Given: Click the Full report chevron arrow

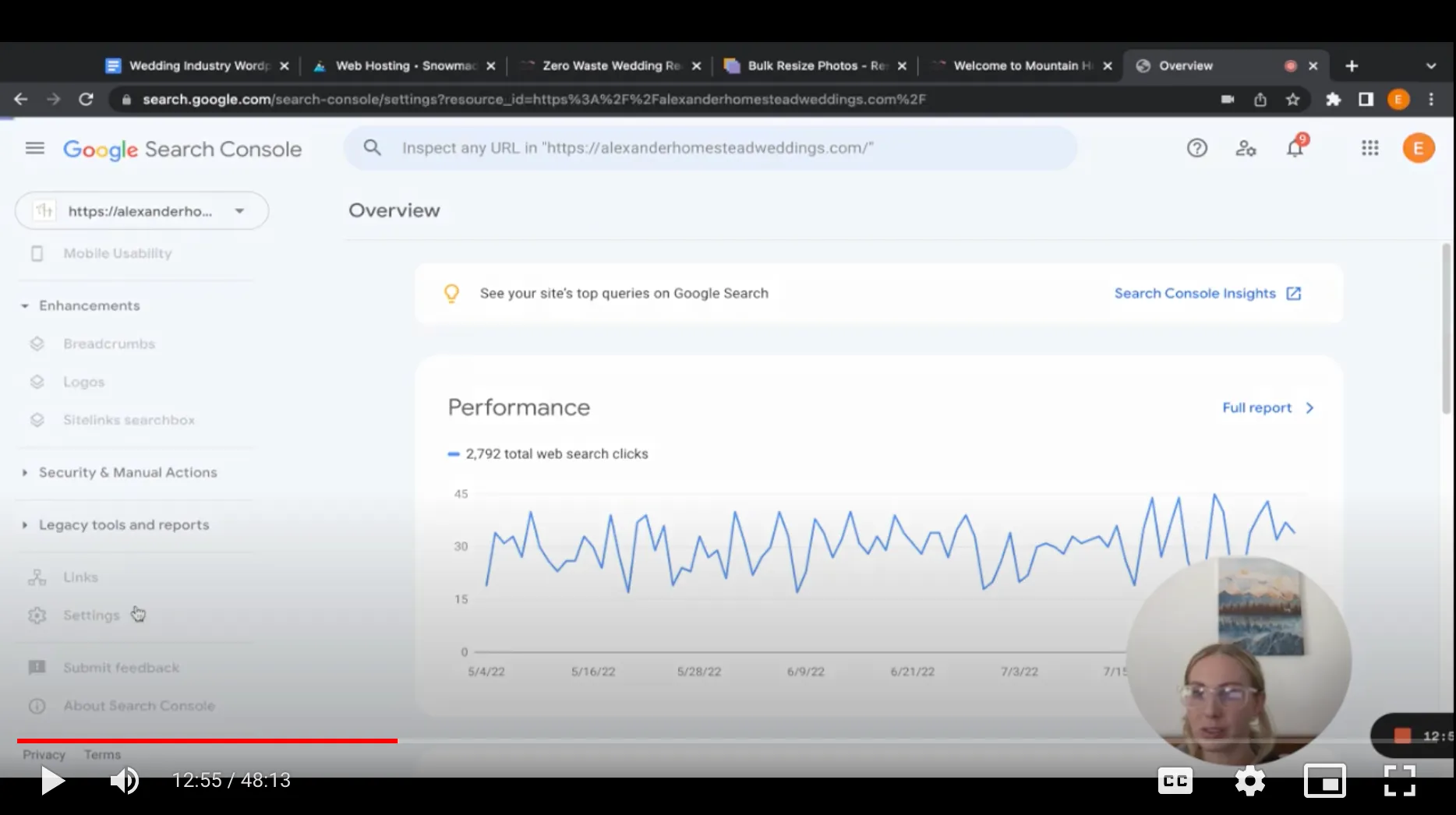Looking at the screenshot, I should point(1310,407).
